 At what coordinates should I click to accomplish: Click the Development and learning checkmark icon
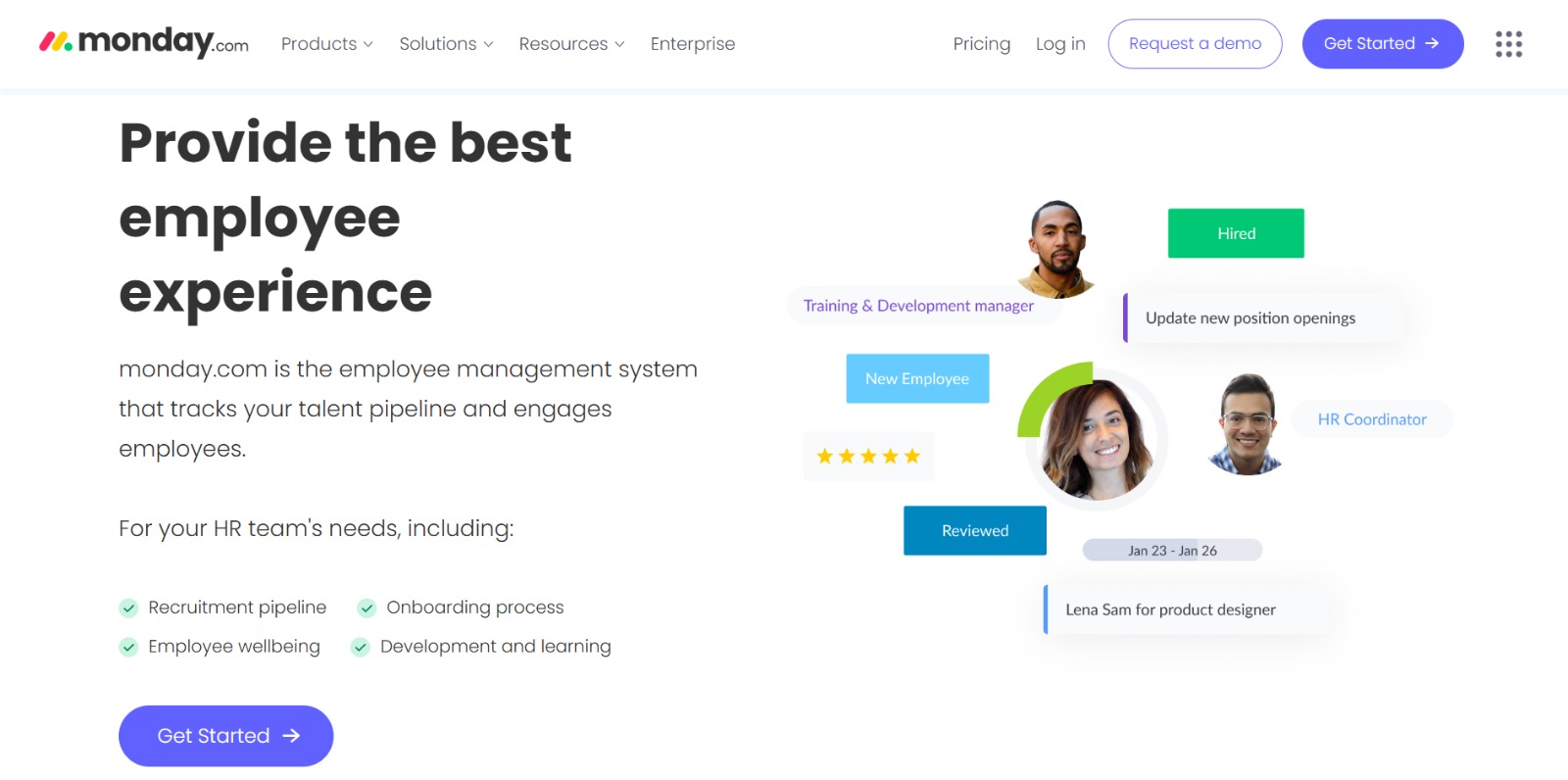point(361,648)
